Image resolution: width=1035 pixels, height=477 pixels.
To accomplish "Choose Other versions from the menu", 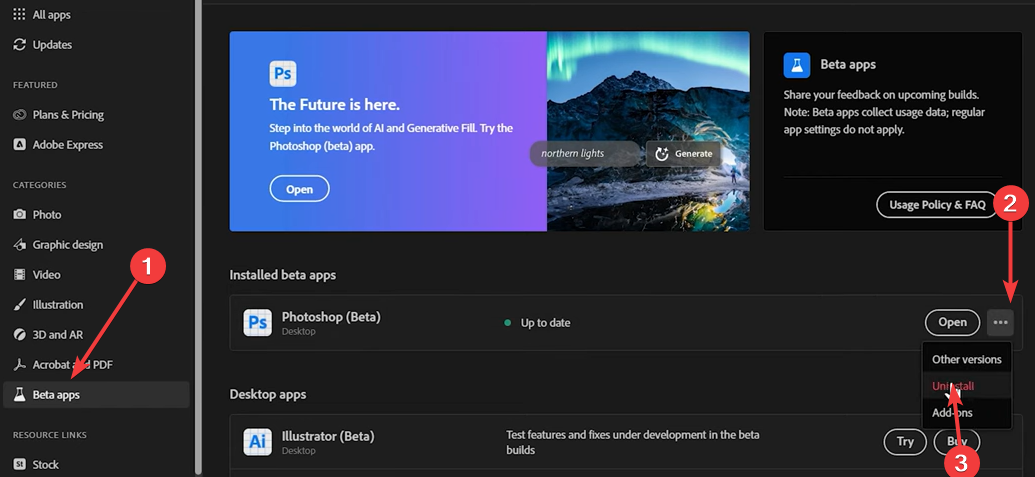I will [966, 360].
